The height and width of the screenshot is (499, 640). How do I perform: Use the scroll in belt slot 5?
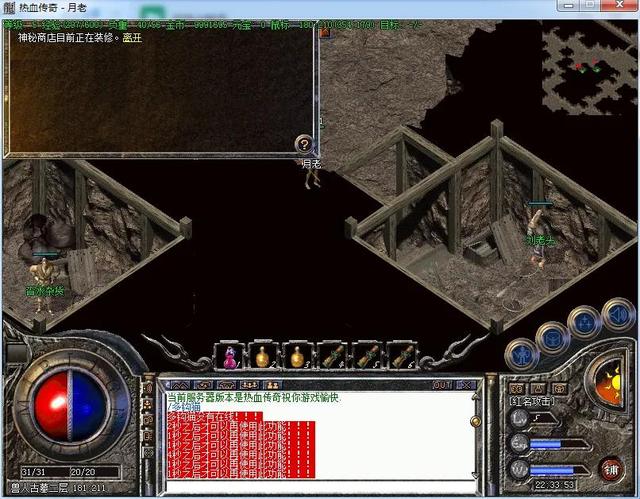(x=367, y=357)
